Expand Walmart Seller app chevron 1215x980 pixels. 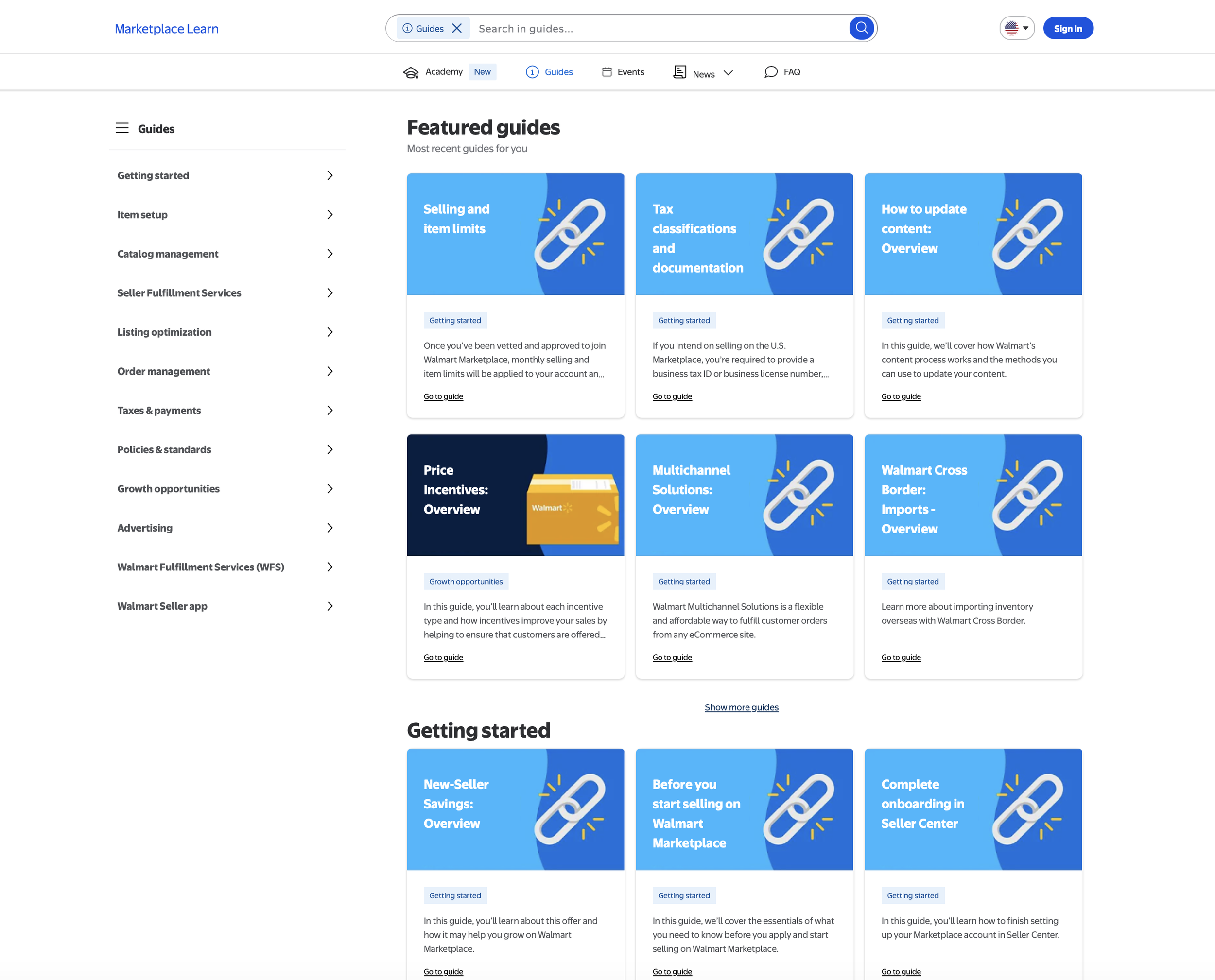tap(330, 606)
